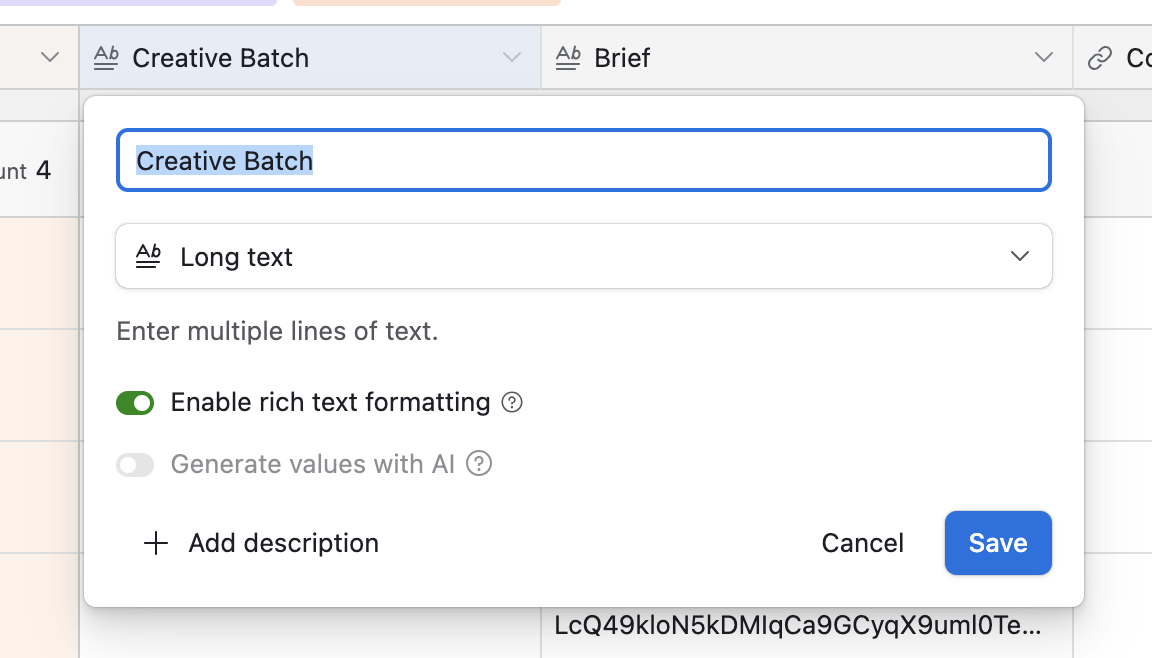Click the help icon beside Generate values with AI

pyautogui.click(x=480, y=464)
